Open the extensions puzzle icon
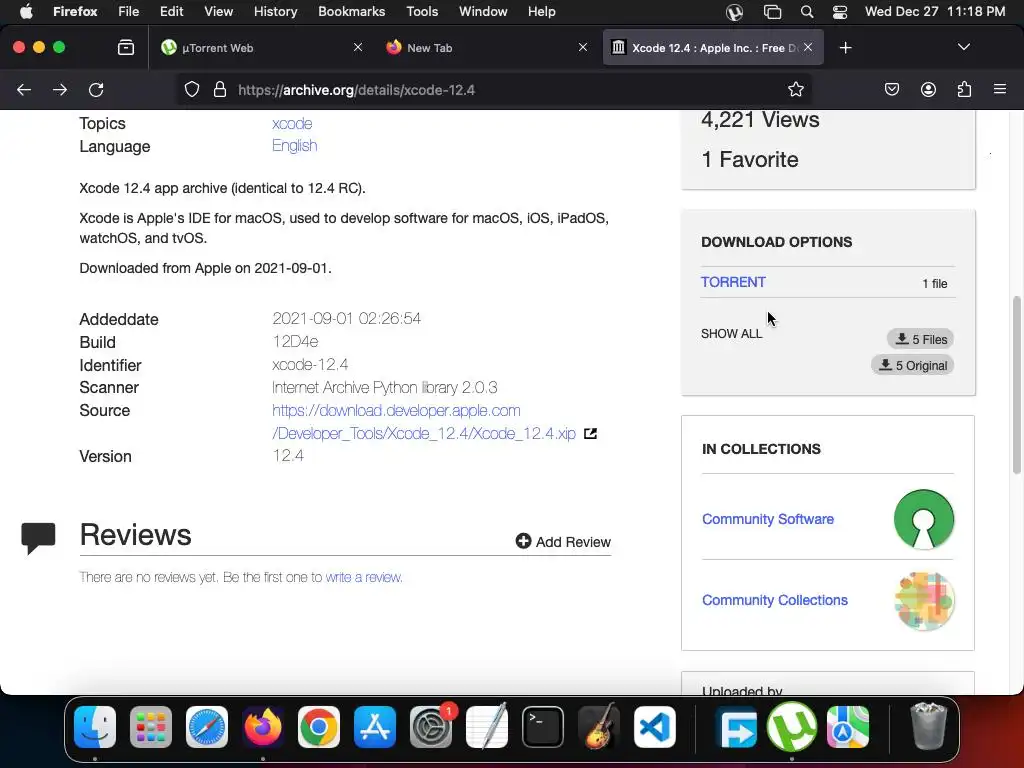Viewport: 1024px width, 768px height. click(x=964, y=89)
